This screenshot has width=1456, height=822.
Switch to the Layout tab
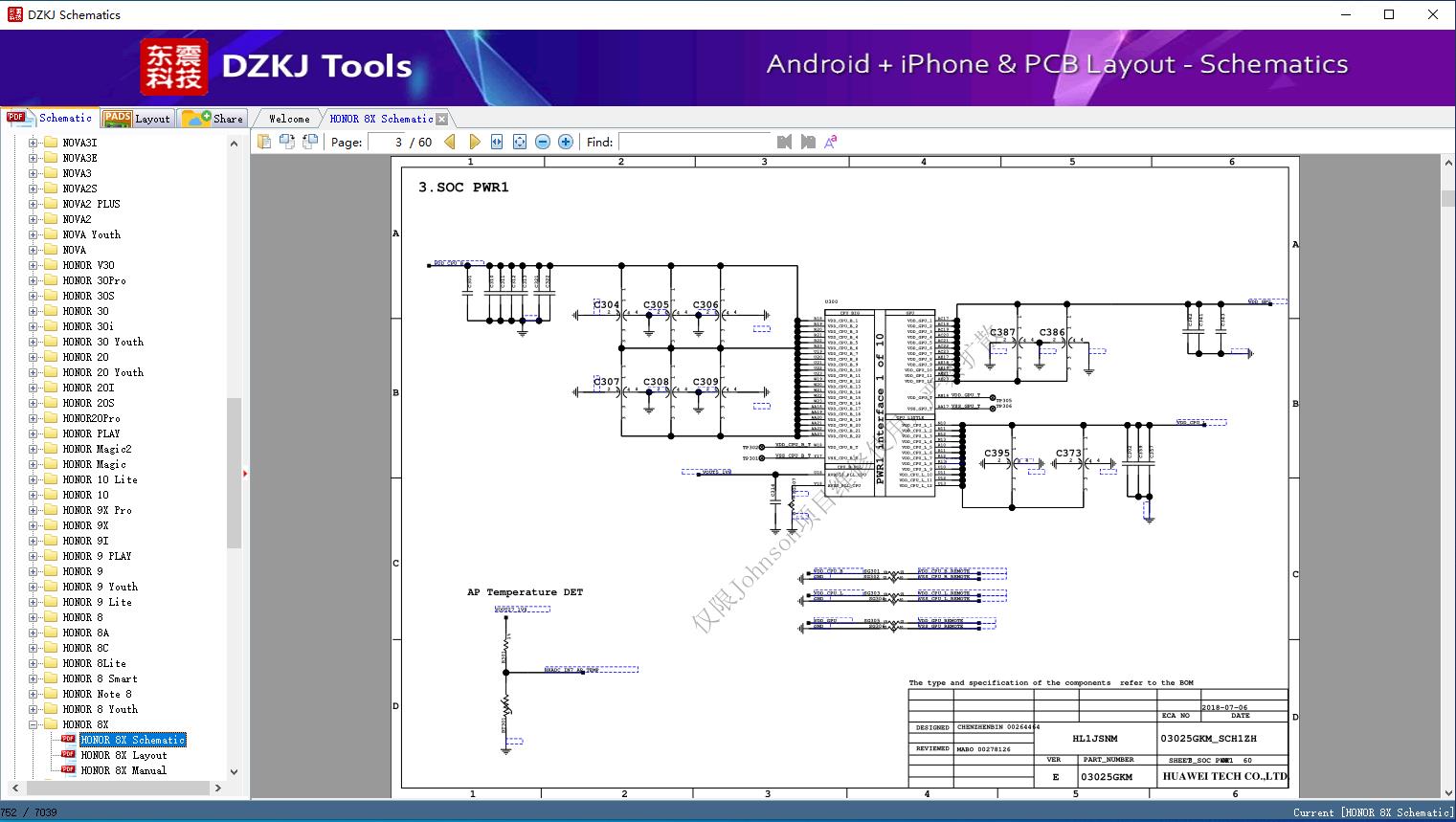(x=137, y=119)
